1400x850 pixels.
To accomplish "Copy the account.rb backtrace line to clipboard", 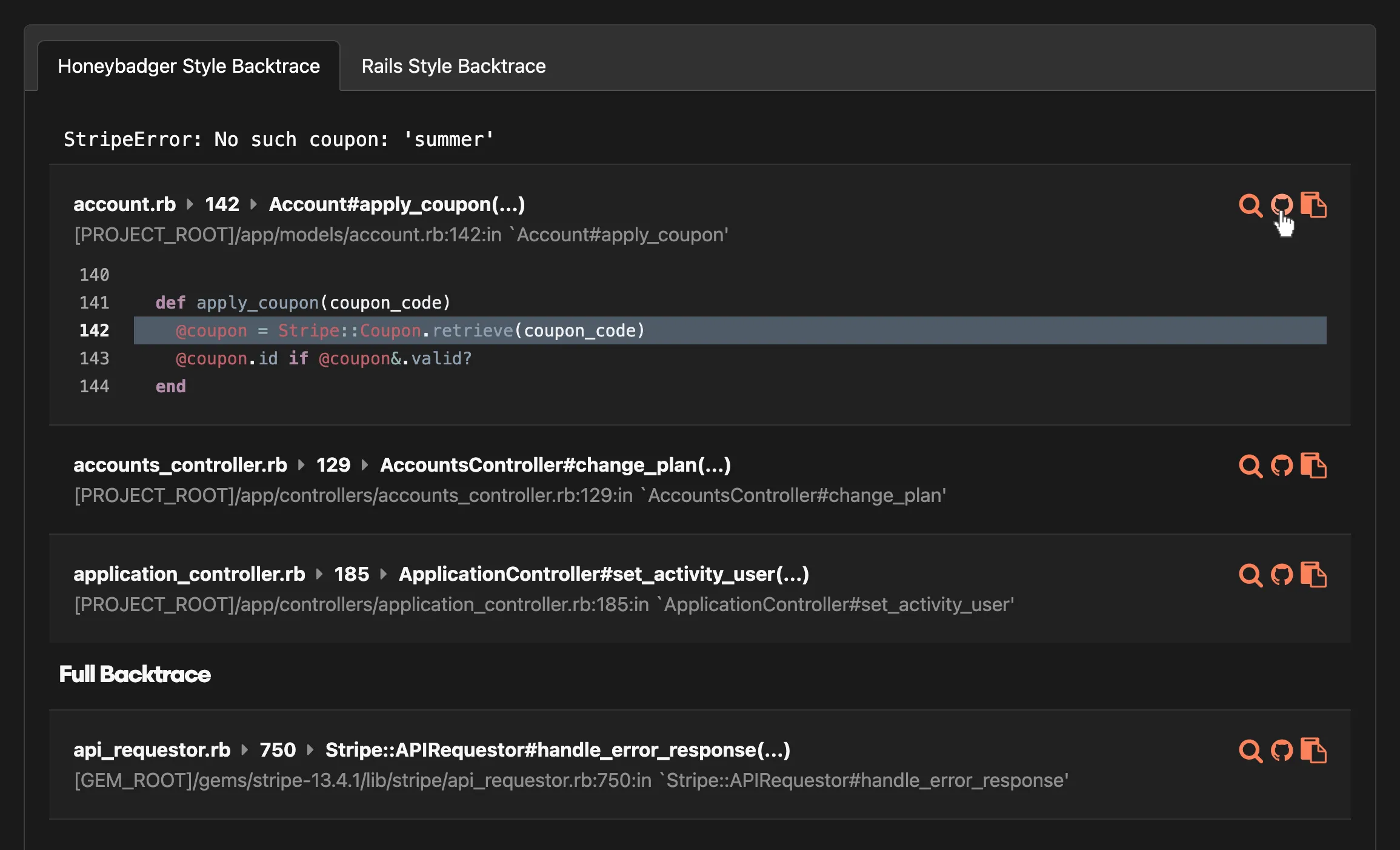I will (1314, 205).
